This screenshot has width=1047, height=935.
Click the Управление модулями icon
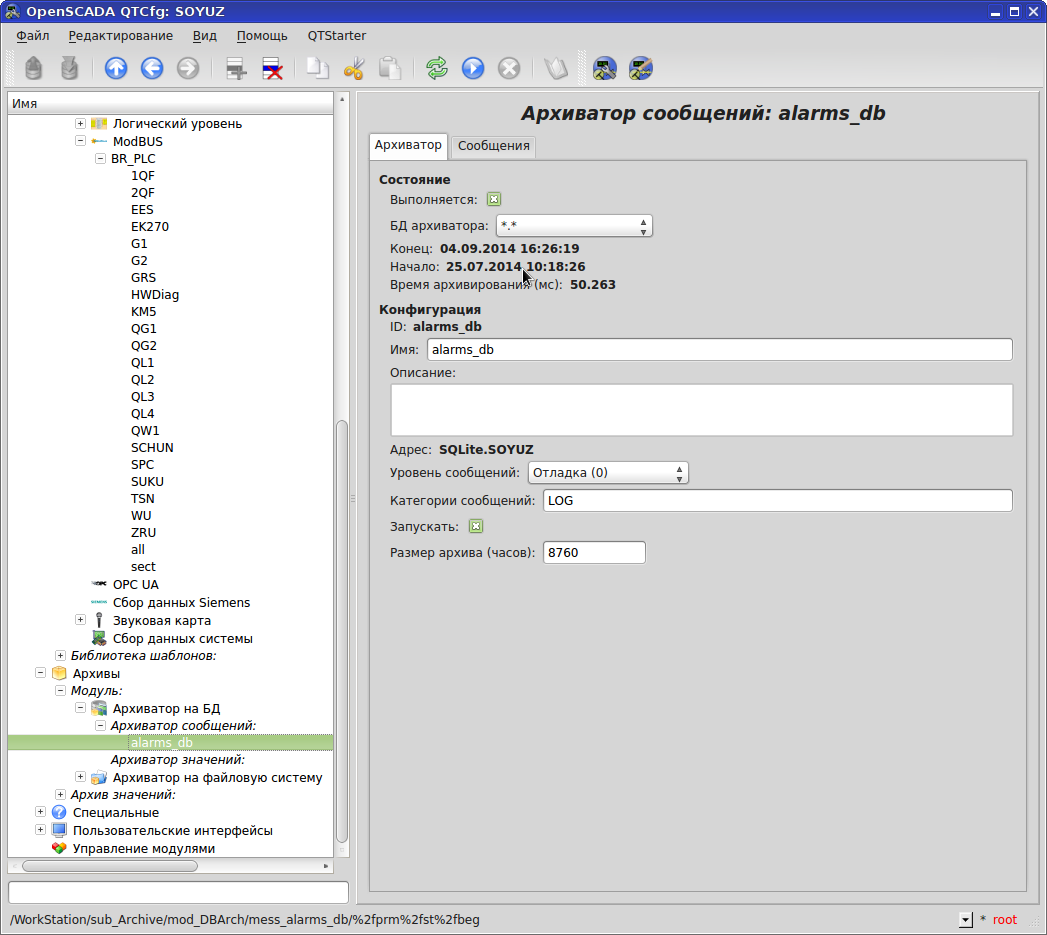(x=59, y=848)
